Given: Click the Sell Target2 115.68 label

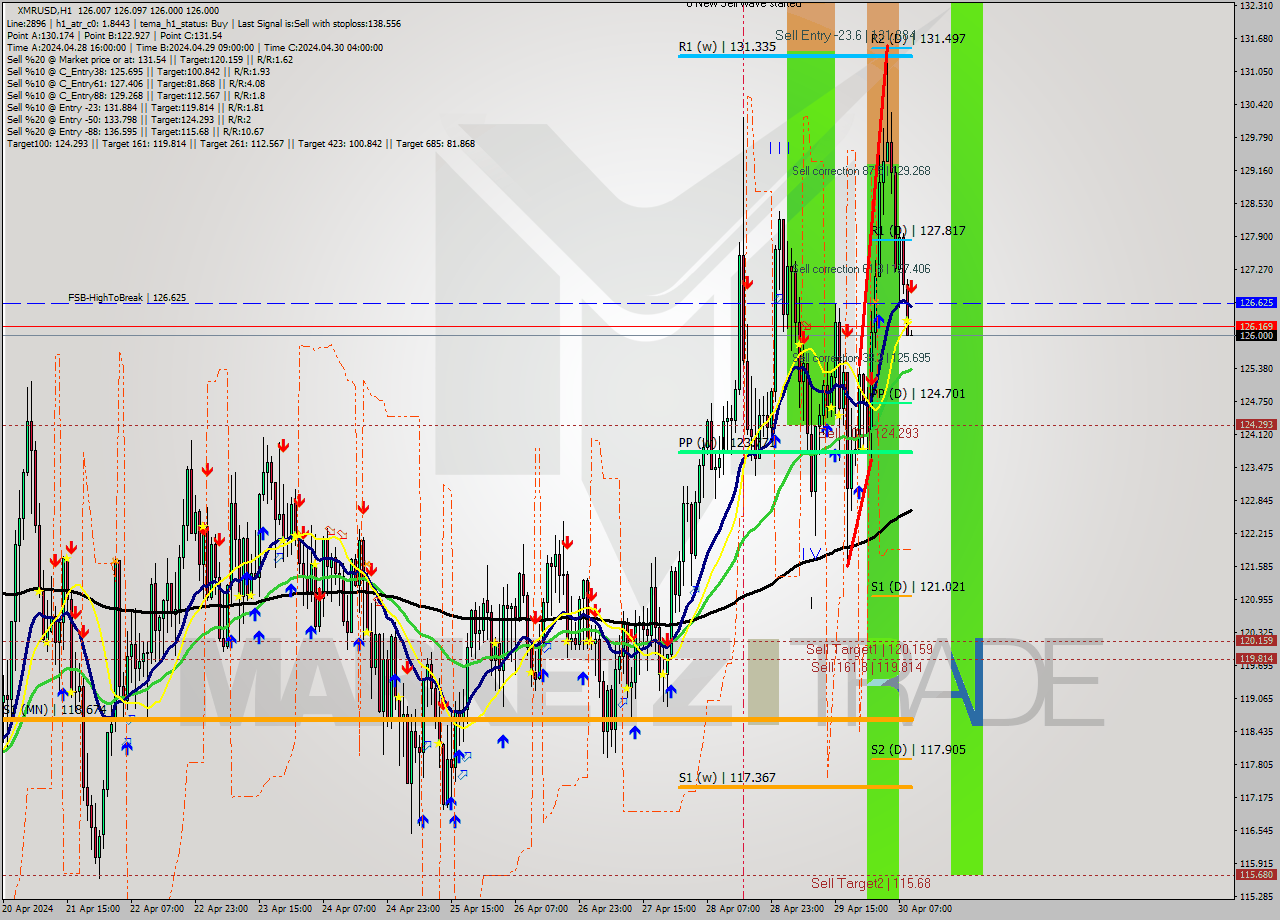Looking at the screenshot, I should tap(871, 883).
